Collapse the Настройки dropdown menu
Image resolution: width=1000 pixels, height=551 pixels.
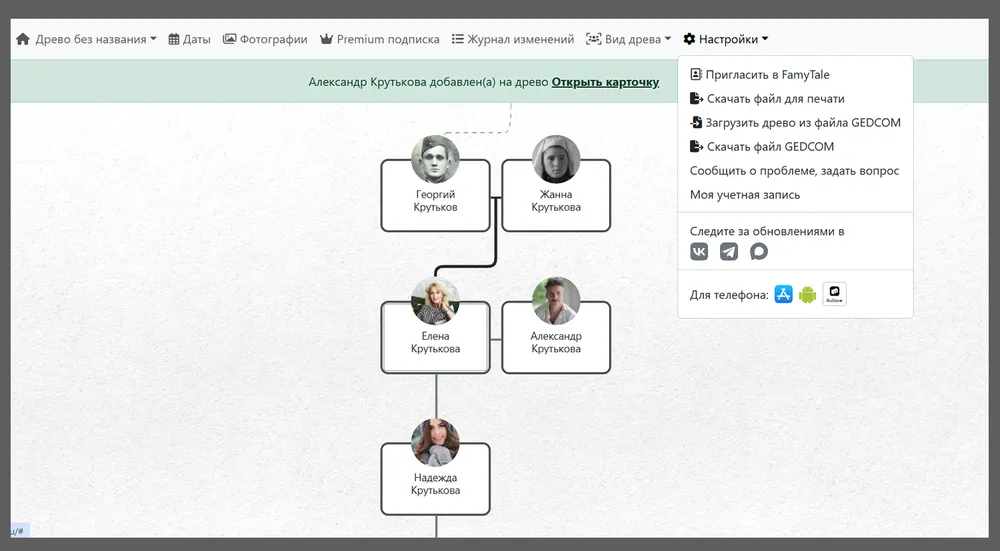point(727,39)
